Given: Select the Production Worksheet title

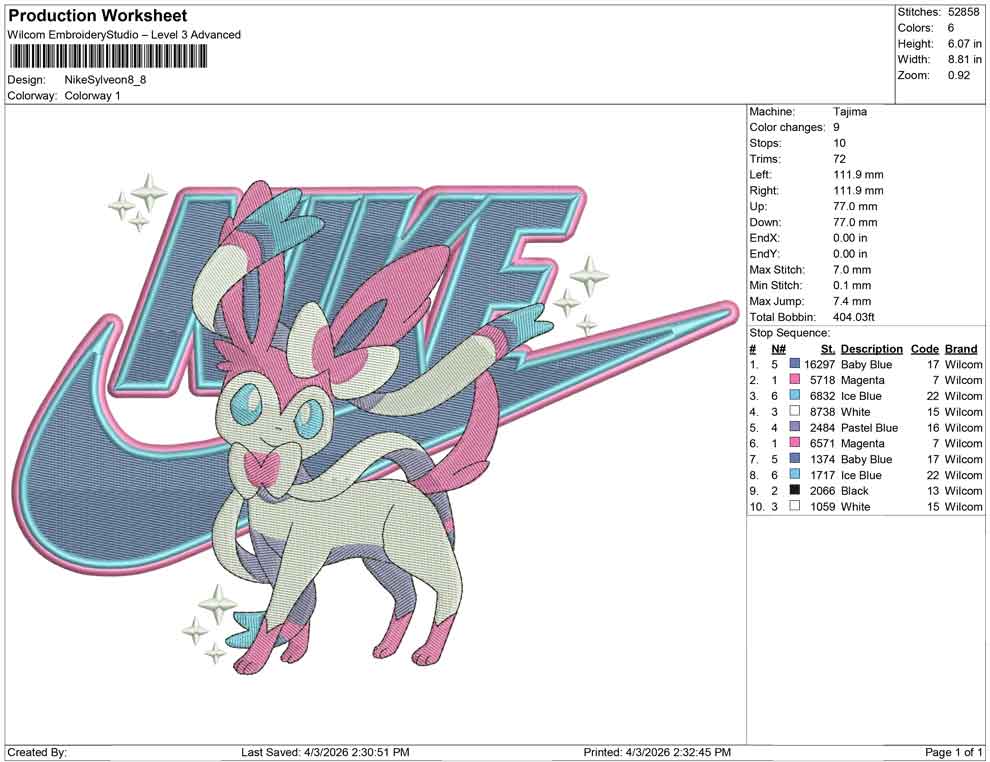Looking at the screenshot, I should coord(96,16).
